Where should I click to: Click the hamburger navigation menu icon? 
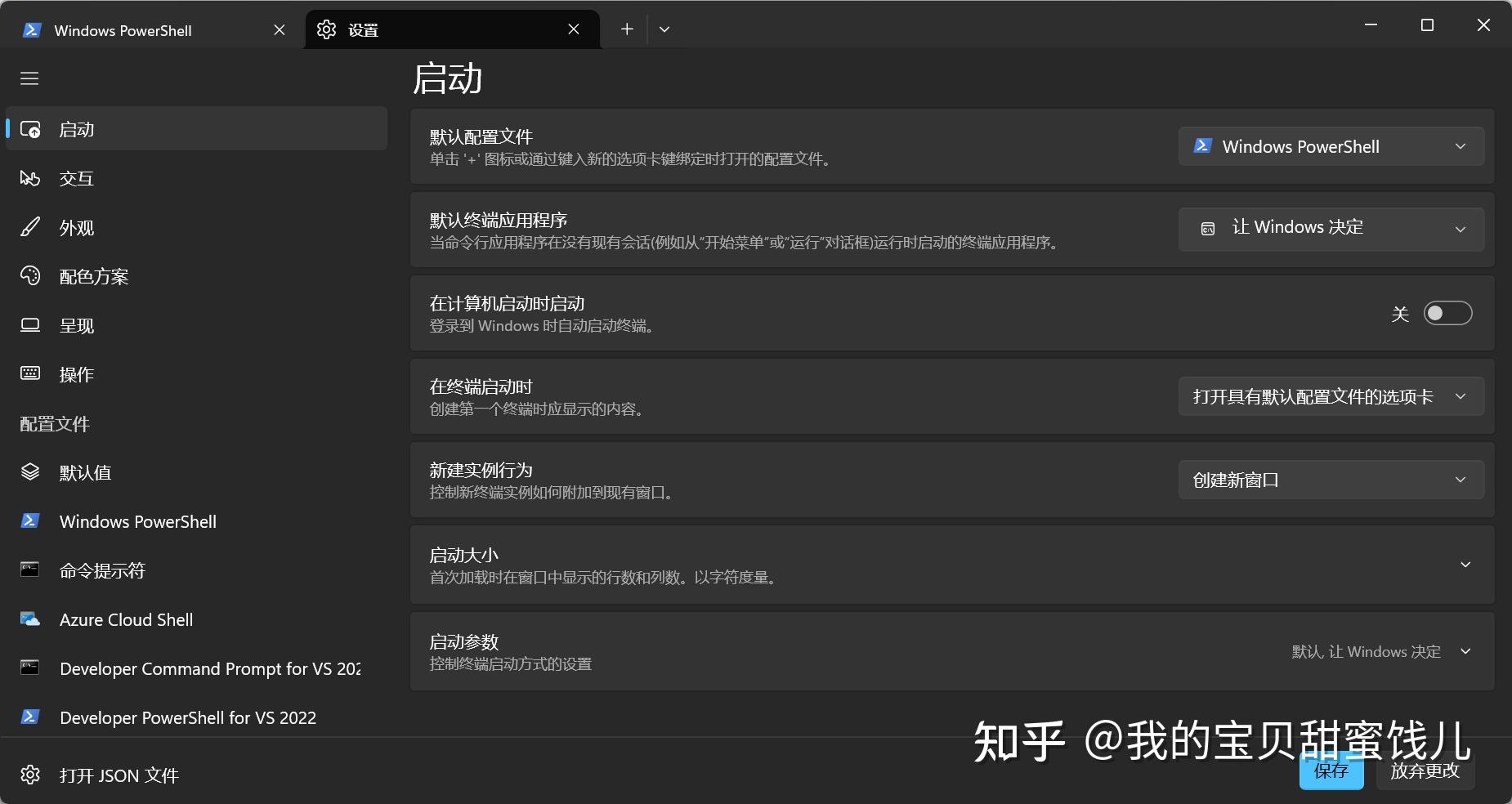[x=29, y=78]
